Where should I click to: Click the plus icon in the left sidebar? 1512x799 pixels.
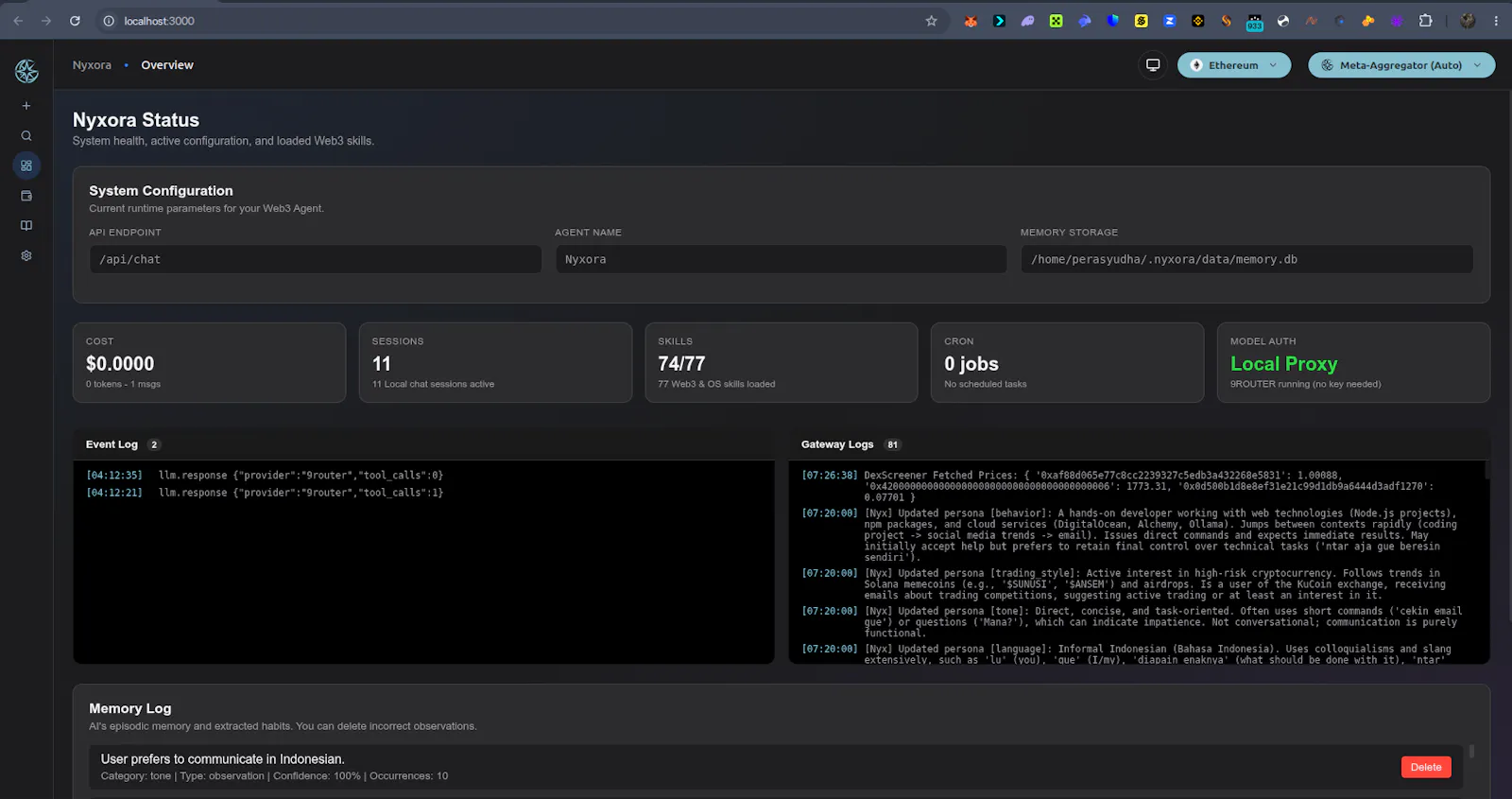pos(26,106)
